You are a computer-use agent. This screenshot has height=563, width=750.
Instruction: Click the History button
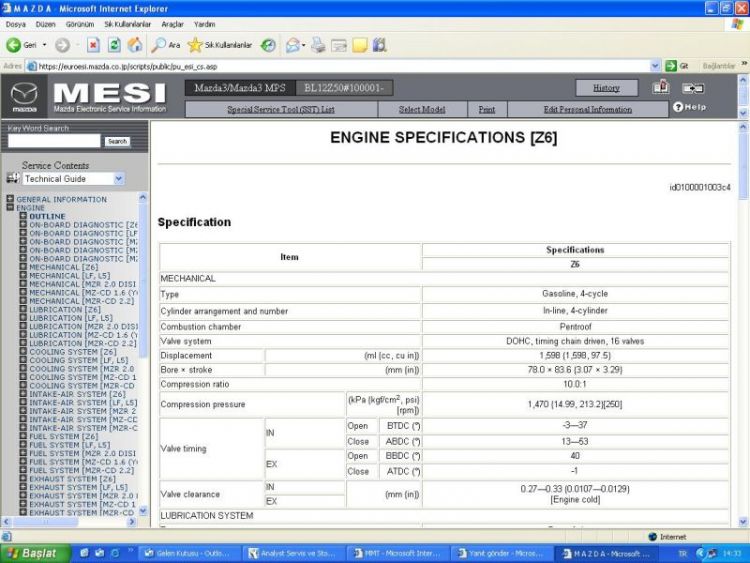(x=606, y=88)
